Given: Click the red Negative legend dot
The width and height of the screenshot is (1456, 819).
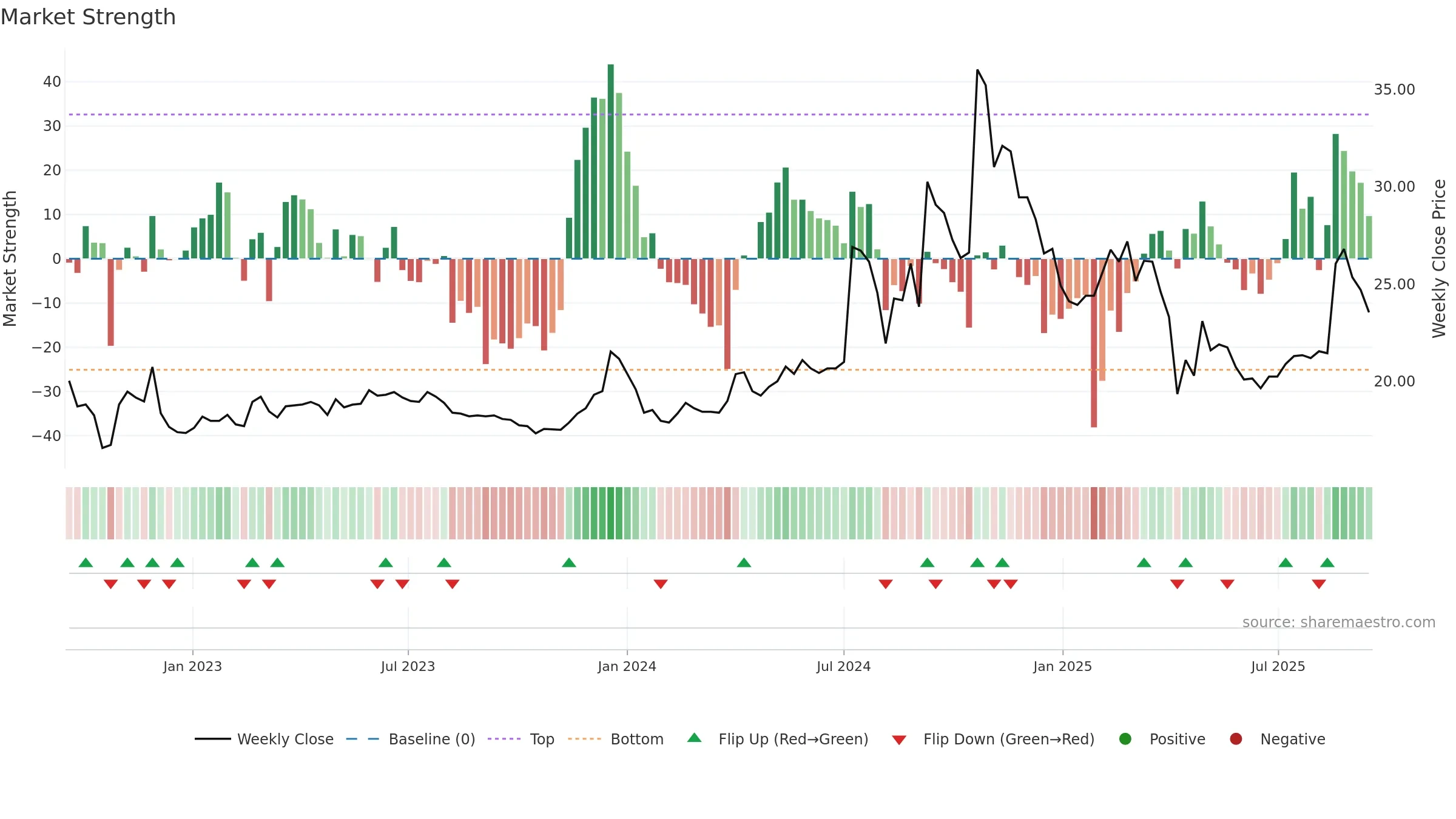Looking at the screenshot, I should (1236, 739).
